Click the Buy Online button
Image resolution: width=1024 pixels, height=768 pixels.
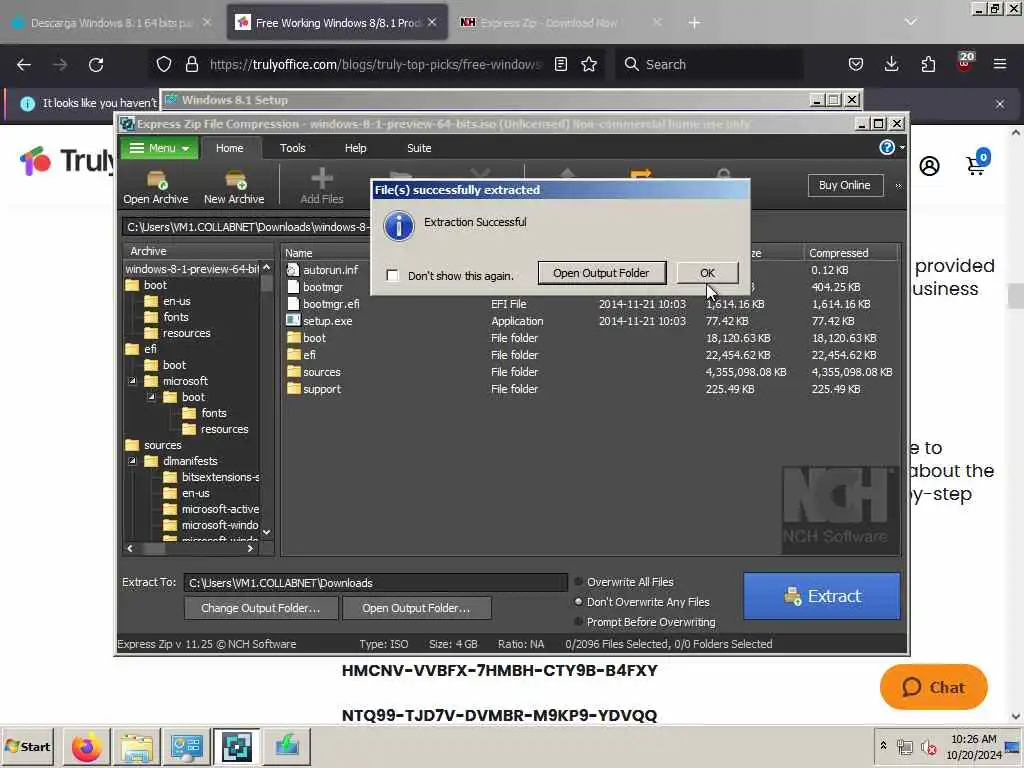(x=845, y=185)
